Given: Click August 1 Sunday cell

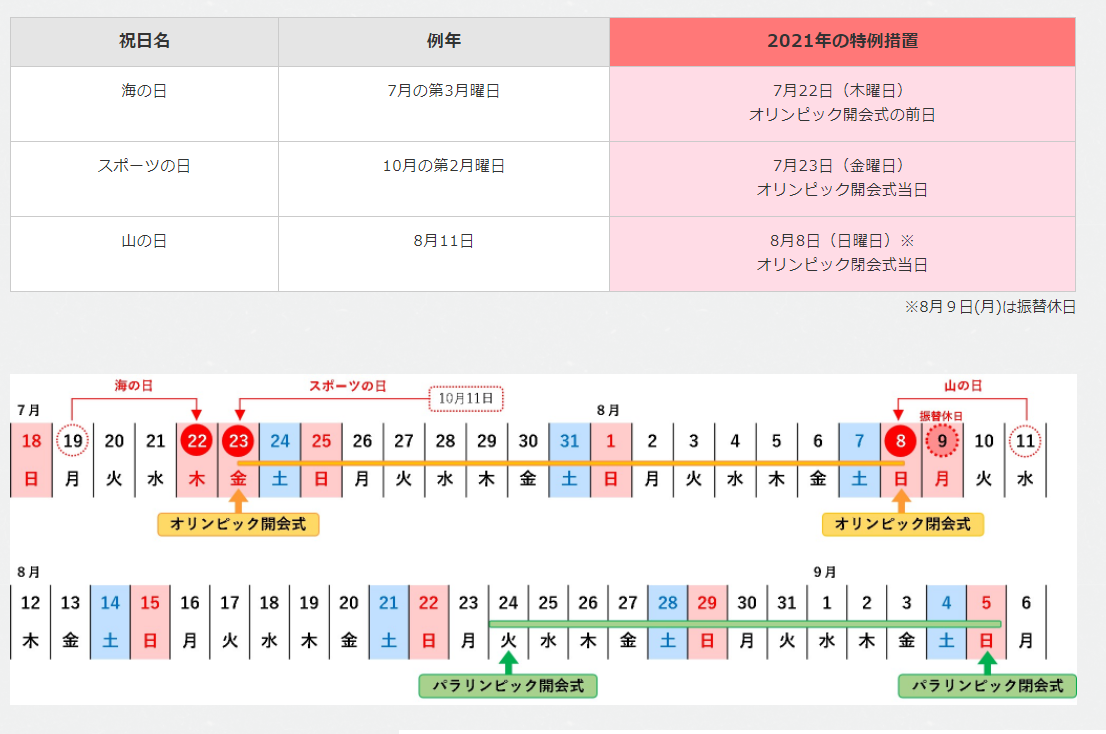Looking at the screenshot, I should coord(611,460).
